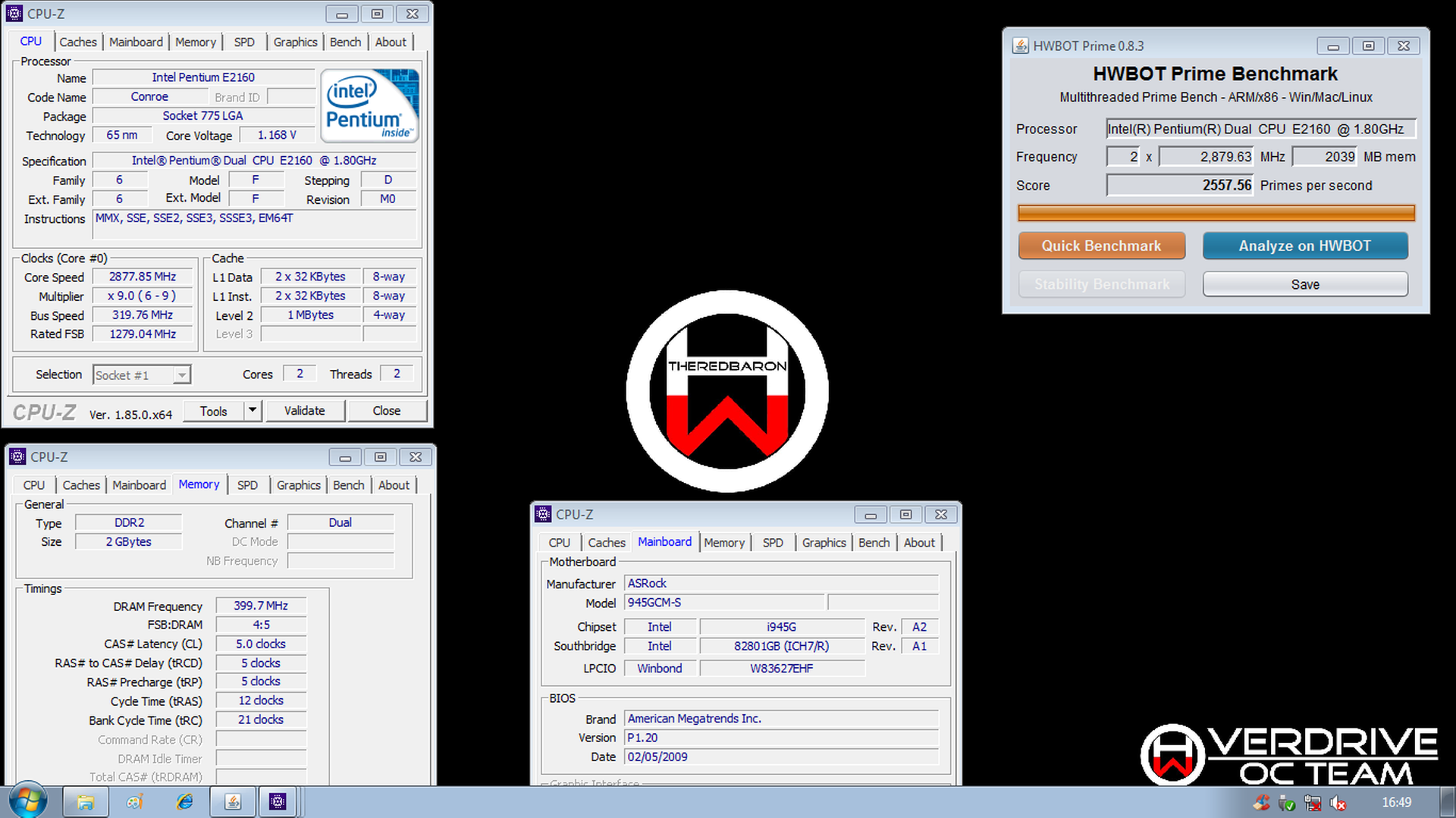
Task: Open About tab in the top-left CPU-Z window
Action: 391,42
